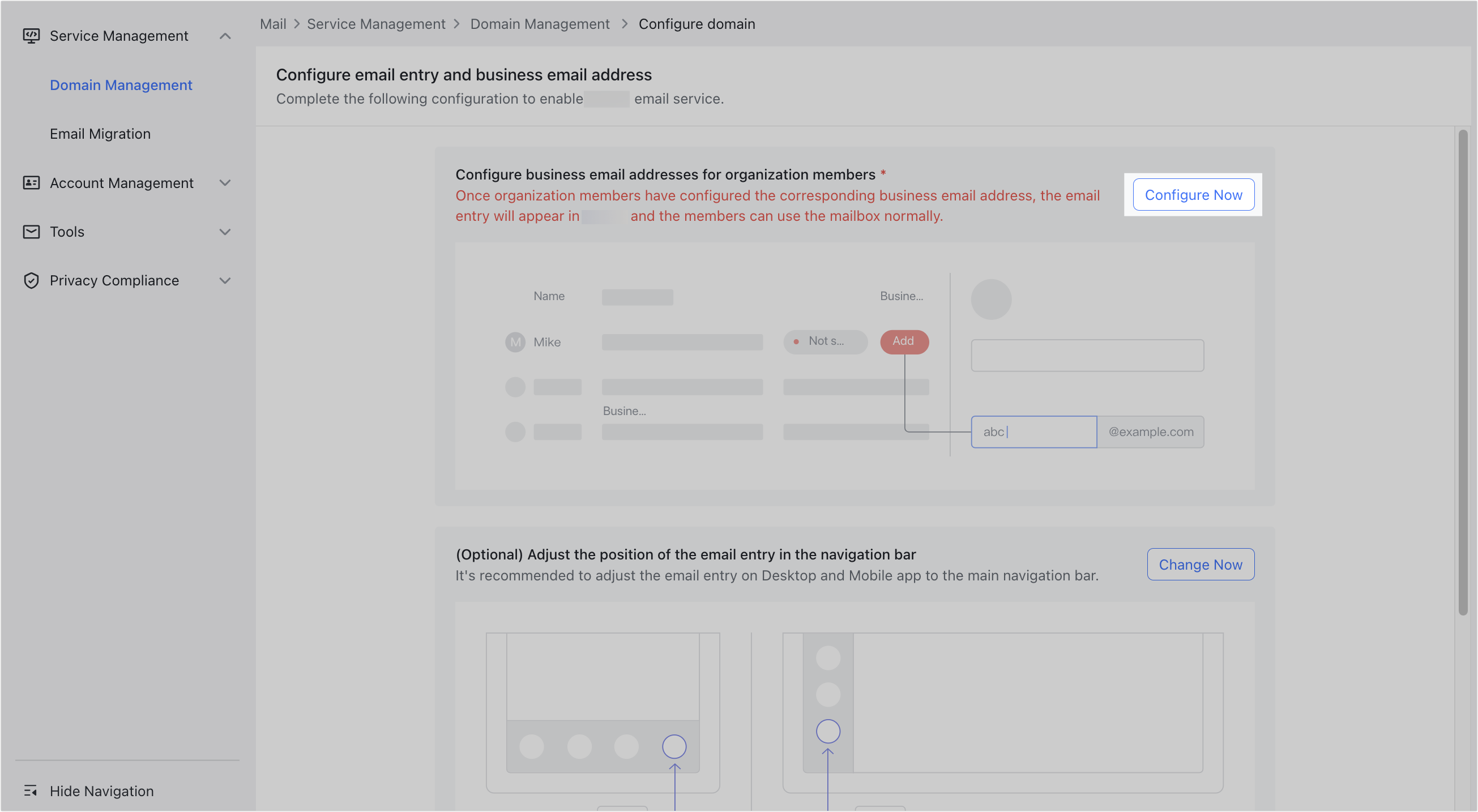Click the Service Management monitor icon
Image resolution: width=1478 pixels, height=812 pixels.
pyautogui.click(x=31, y=36)
